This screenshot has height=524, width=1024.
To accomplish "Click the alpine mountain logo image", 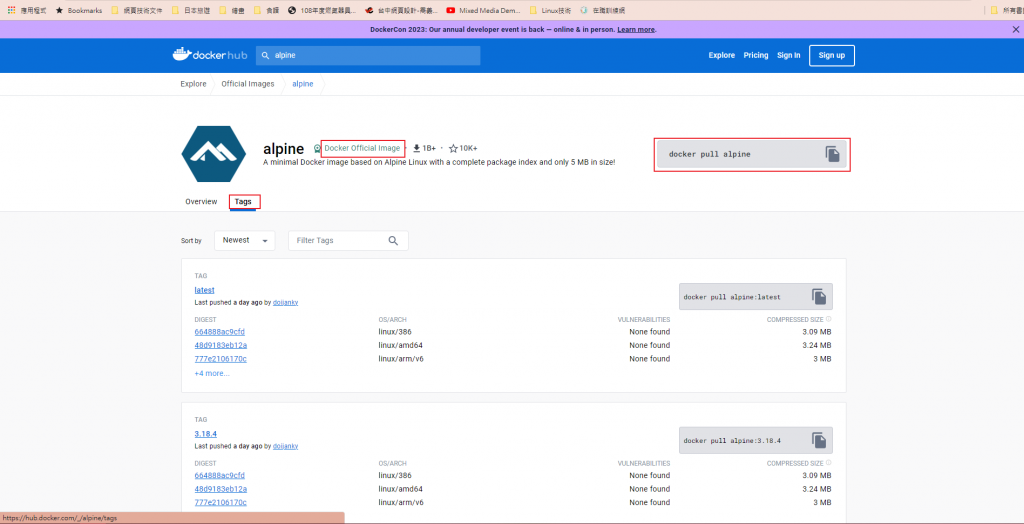I will click(x=214, y=154).
